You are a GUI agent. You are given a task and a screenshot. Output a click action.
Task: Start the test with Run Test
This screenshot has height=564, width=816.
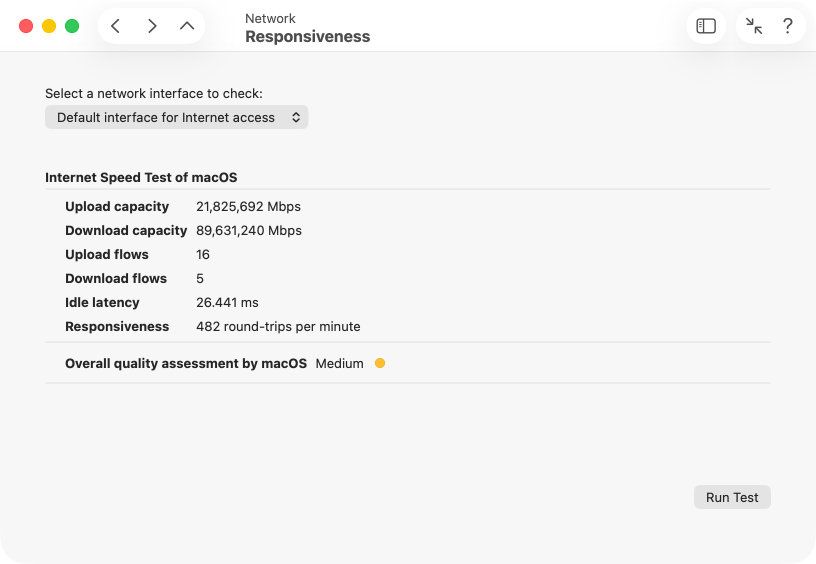[732, 497]
